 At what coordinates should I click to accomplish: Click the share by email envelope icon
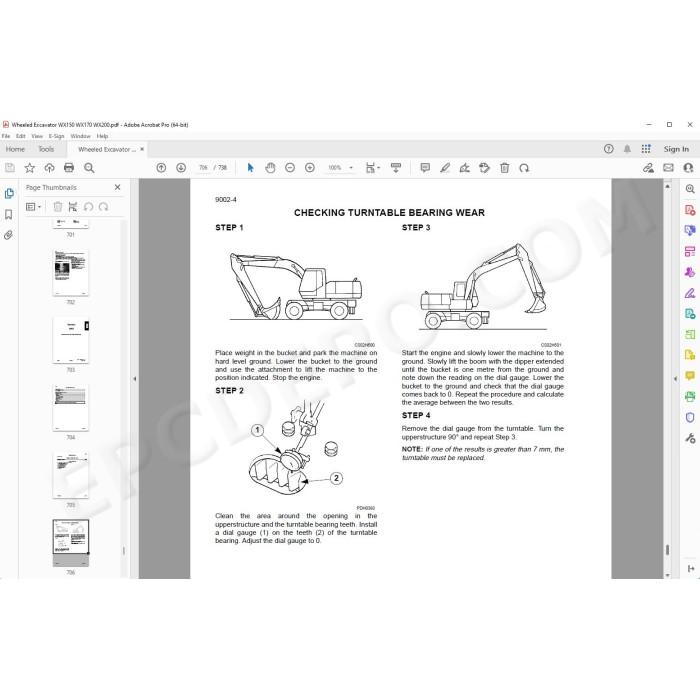click(x=668, y=168)
